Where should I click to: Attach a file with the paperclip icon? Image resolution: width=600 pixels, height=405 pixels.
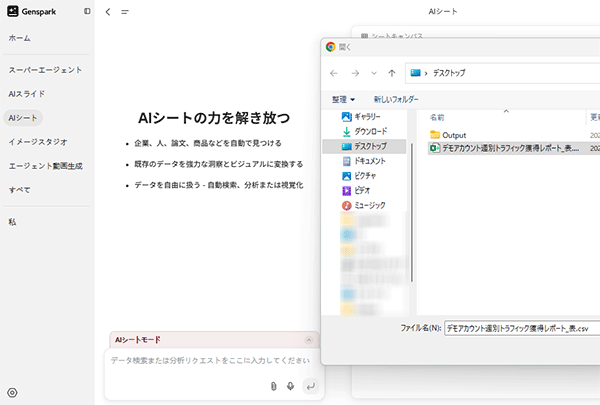coord(273,386)
